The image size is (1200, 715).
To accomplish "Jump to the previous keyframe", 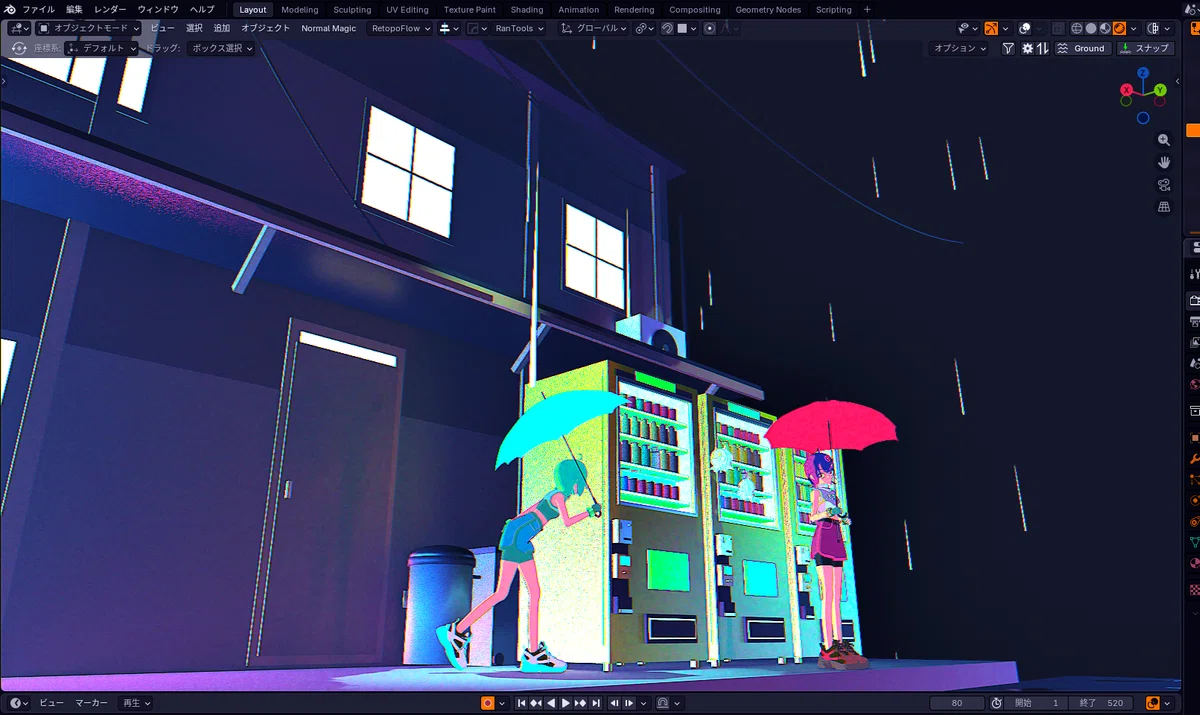I will 536,703.
